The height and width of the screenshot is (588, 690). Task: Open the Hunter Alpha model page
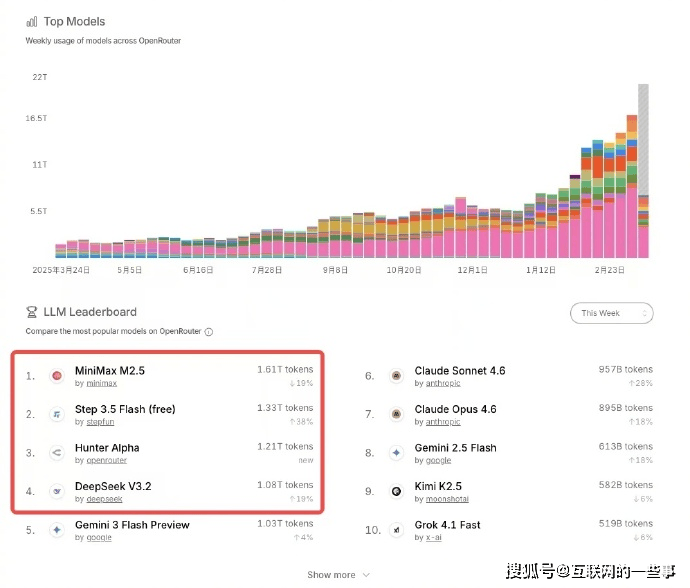click(x=107, y=448)
